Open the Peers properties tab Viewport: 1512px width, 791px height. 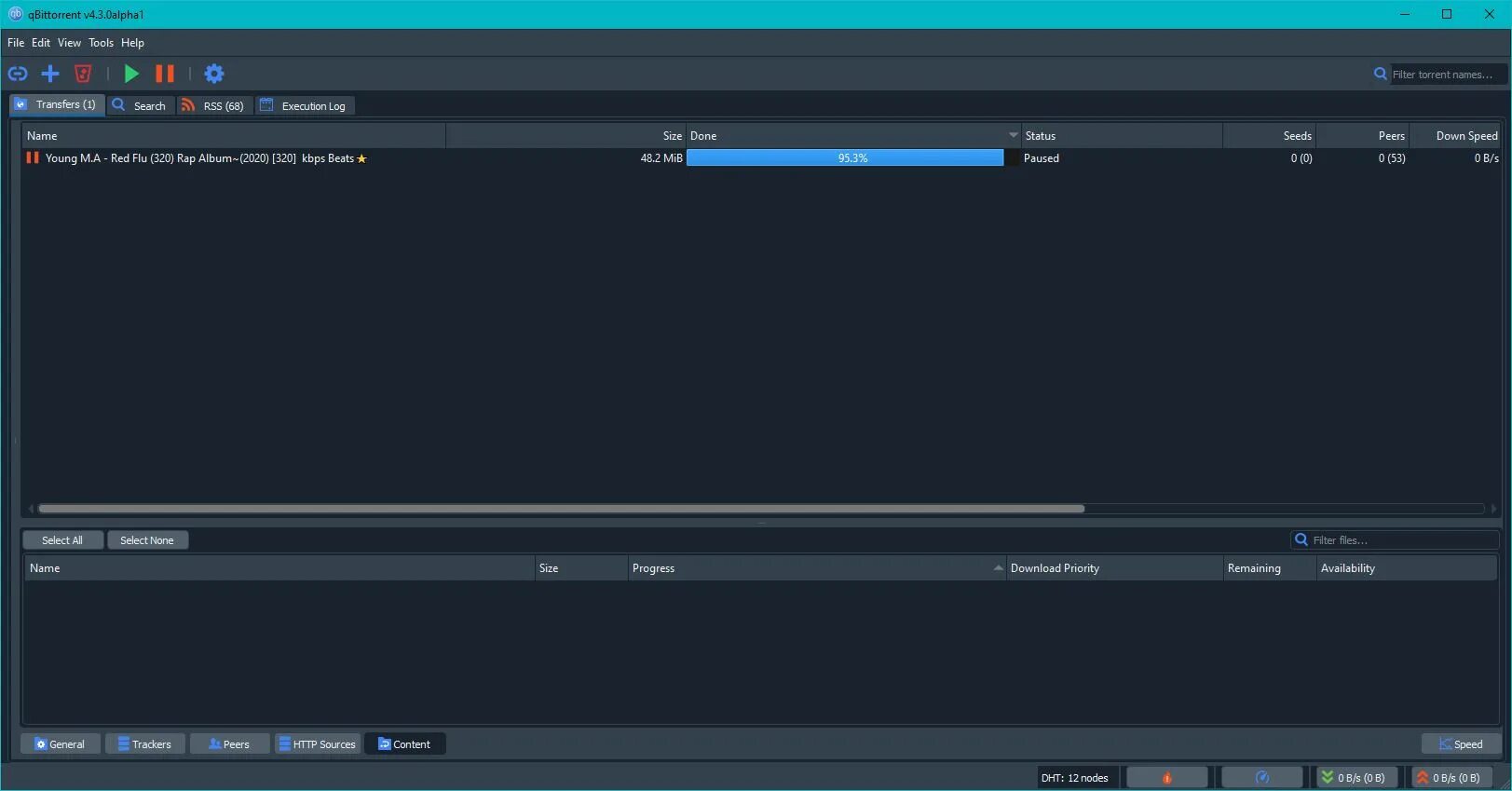tap(229, 744)
